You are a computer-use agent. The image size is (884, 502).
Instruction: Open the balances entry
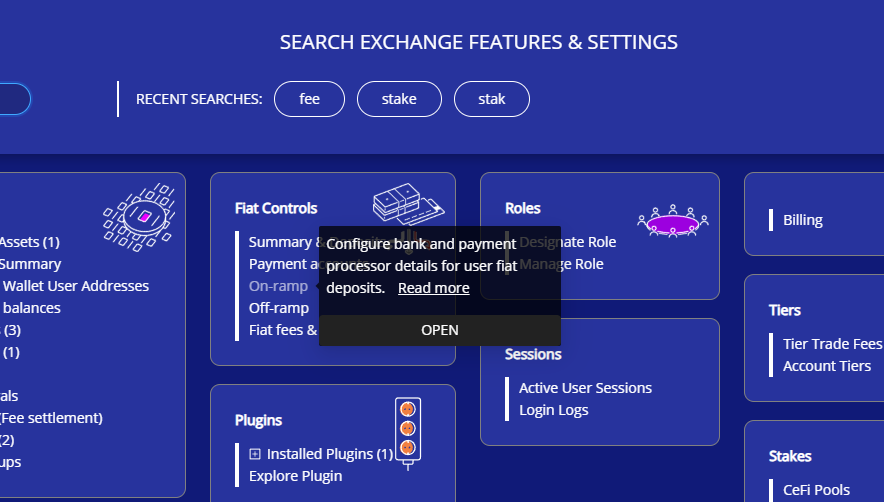(x=32, y=308)
